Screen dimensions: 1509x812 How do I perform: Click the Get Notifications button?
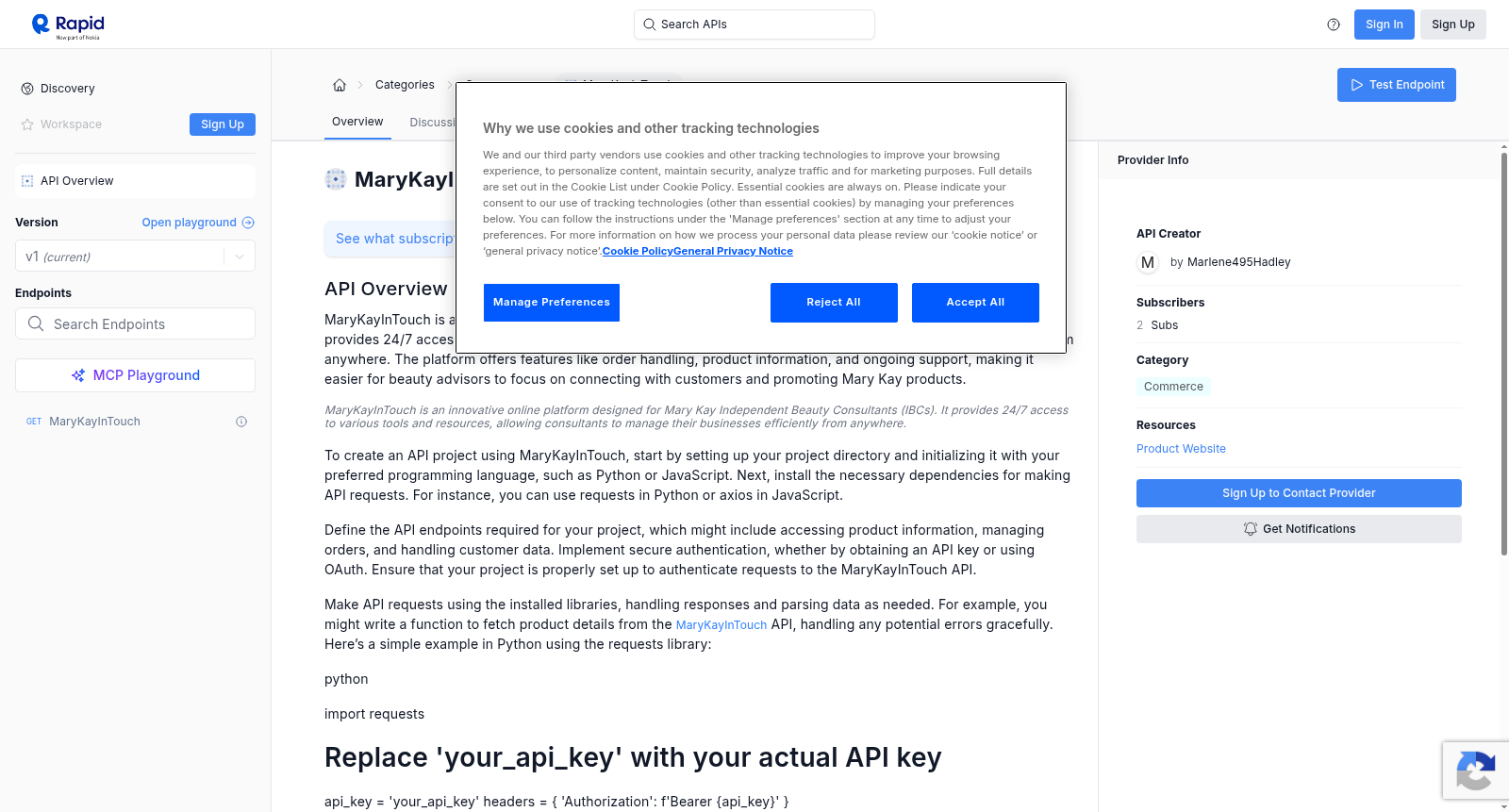tap(1299, 529)
